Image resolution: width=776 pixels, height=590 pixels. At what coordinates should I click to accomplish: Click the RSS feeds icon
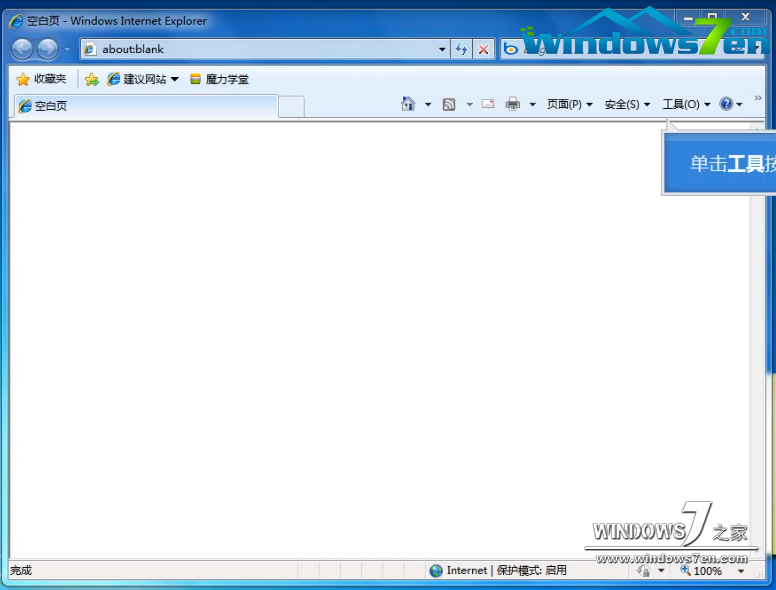tap(449, 104)
